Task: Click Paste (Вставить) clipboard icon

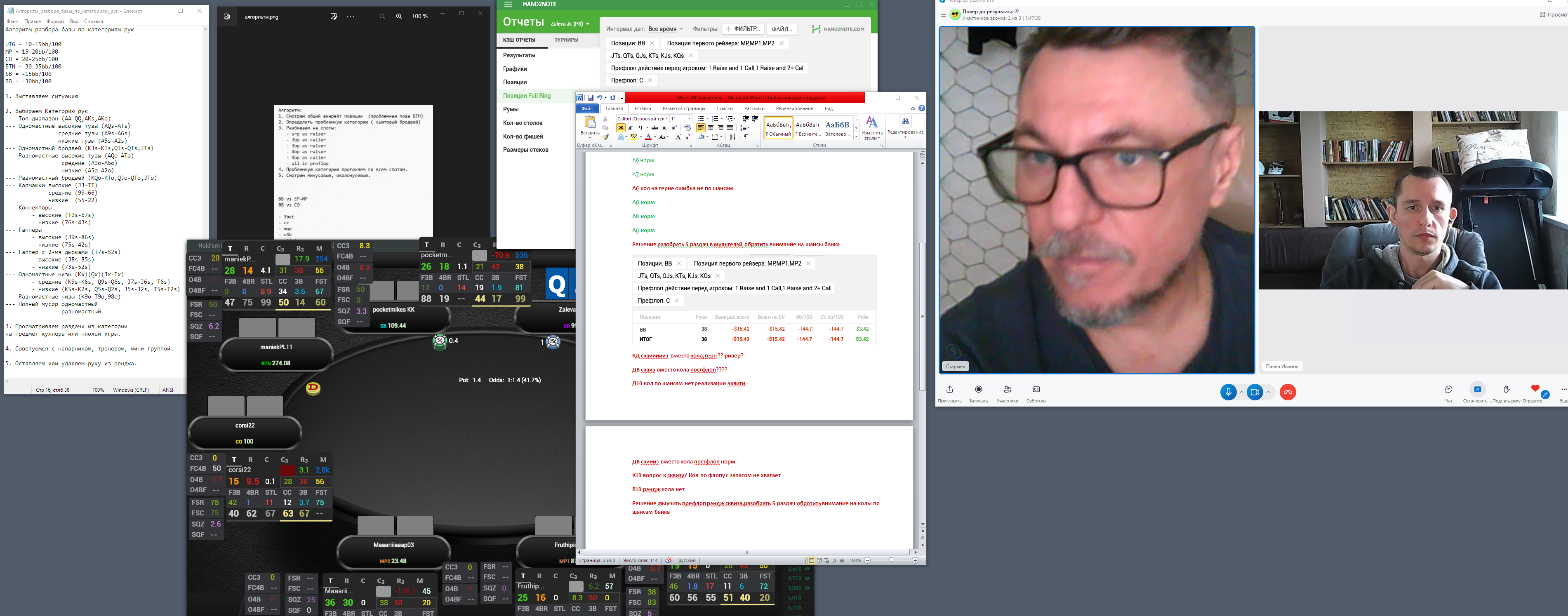Action: pyautogui.click(x=591, y=122)
